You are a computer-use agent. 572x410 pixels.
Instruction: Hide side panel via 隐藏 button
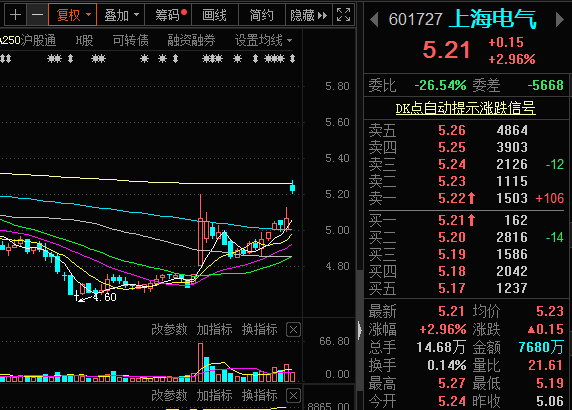tap(309, 15)
